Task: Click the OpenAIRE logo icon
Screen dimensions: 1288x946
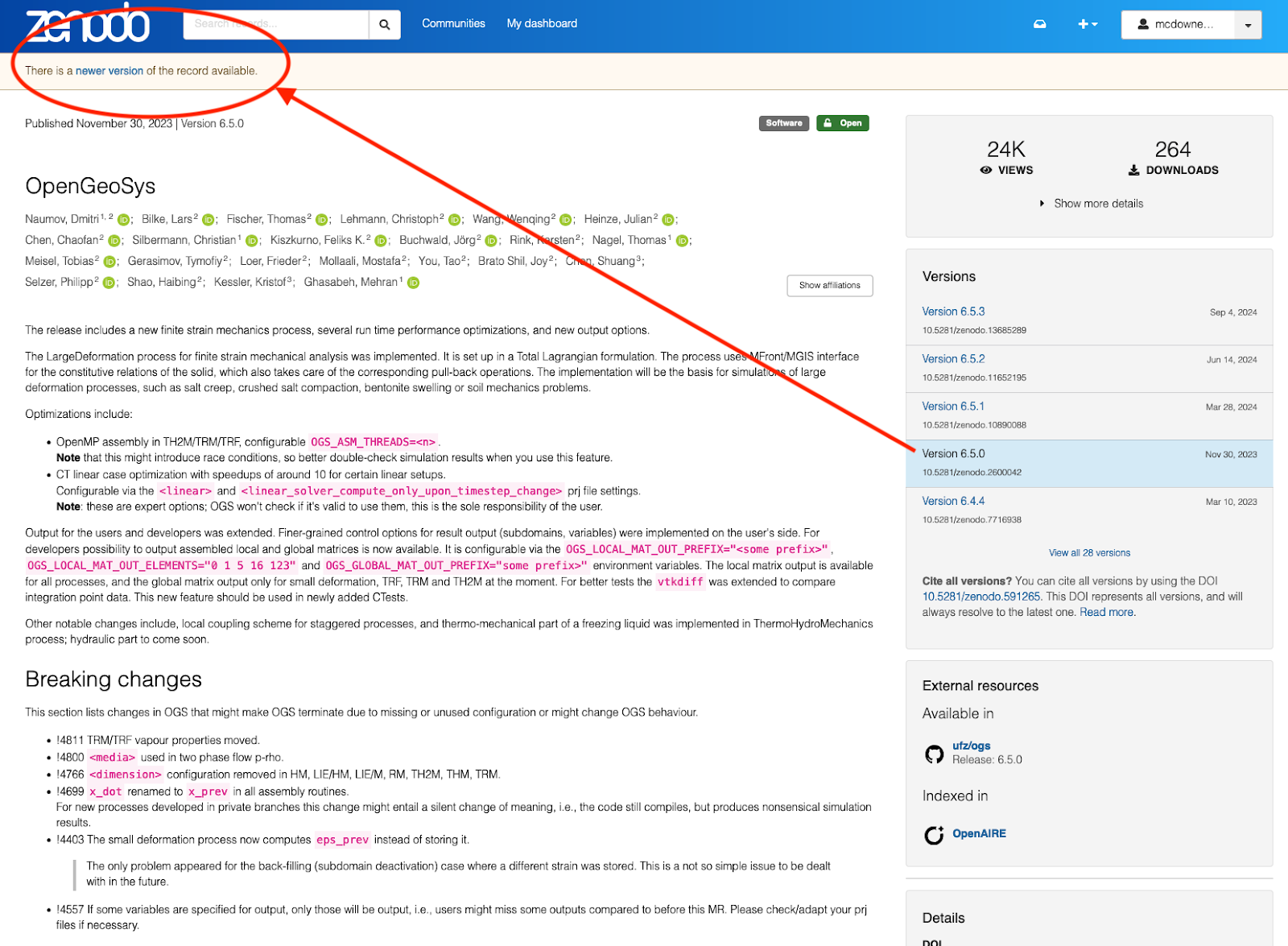Action: pos(934,835)
